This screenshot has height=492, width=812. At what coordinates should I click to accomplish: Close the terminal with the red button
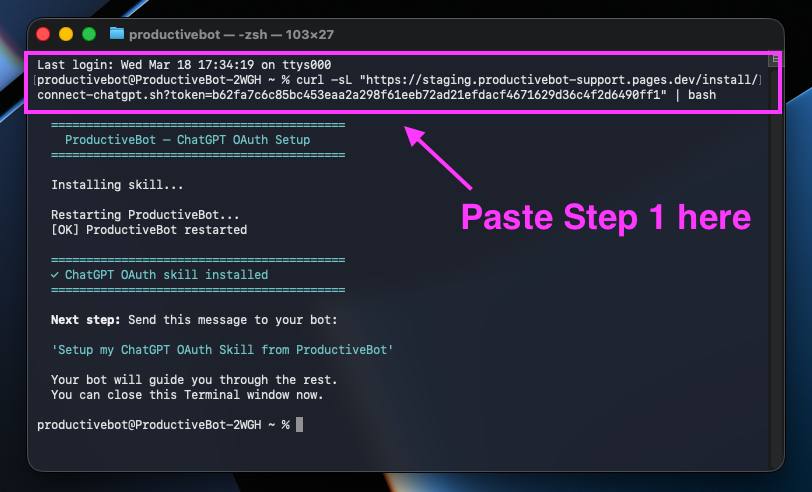point(43,34)
